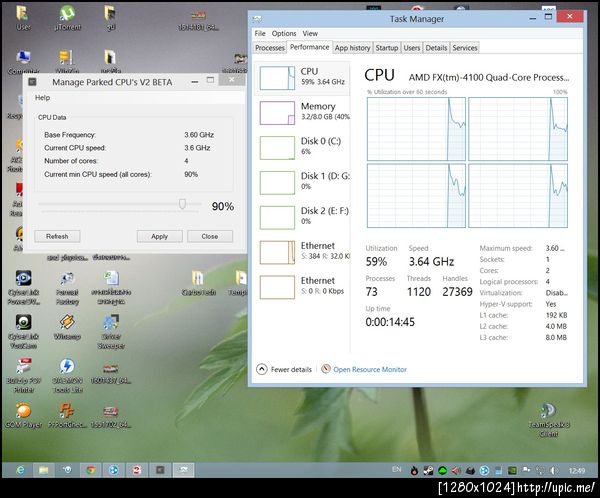Open File menu in Task Manager
Screen dimensions: 600x498
pyautogui.click(x=260, y=34)
